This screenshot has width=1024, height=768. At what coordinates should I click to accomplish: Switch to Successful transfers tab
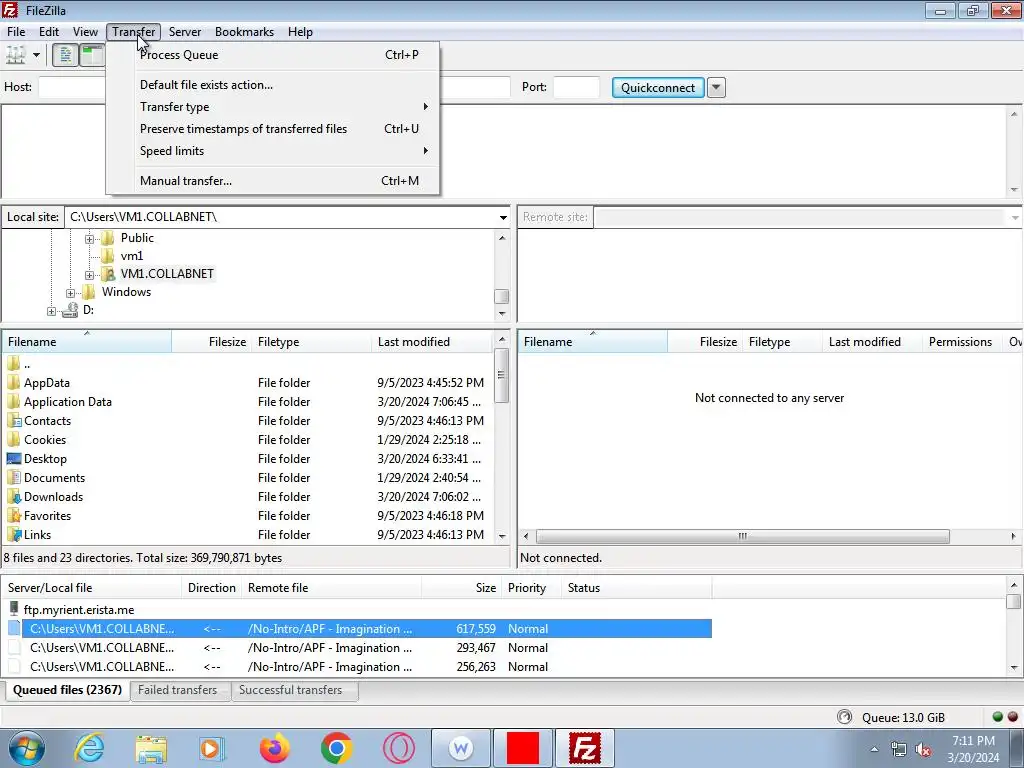[295, 690]
